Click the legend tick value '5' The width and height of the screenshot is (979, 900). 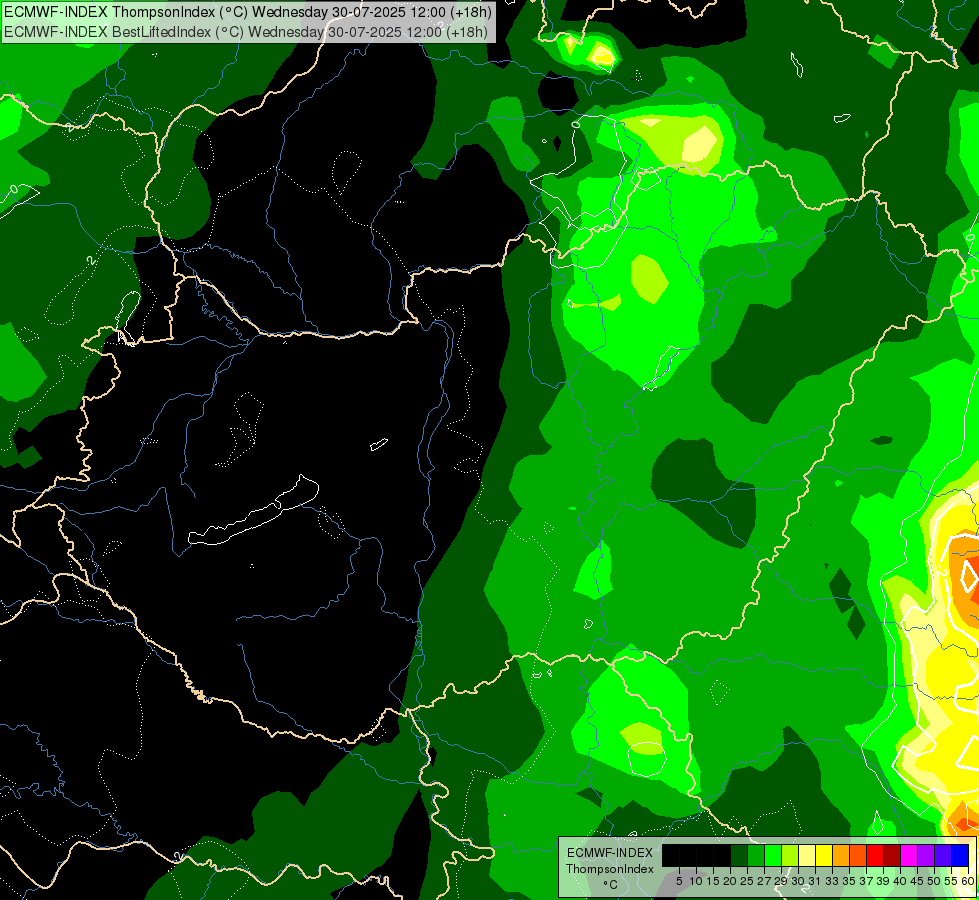[x=679, y=881]
